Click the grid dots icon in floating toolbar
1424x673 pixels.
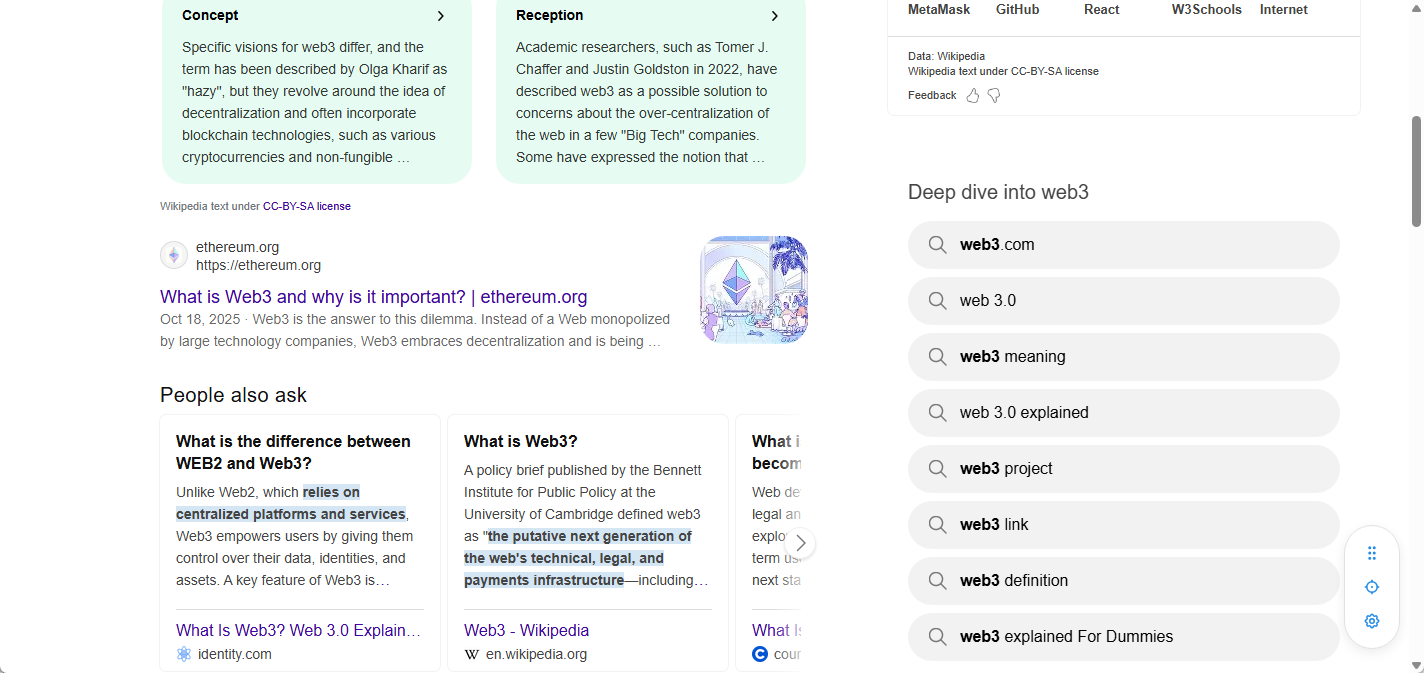(1372, 553)
